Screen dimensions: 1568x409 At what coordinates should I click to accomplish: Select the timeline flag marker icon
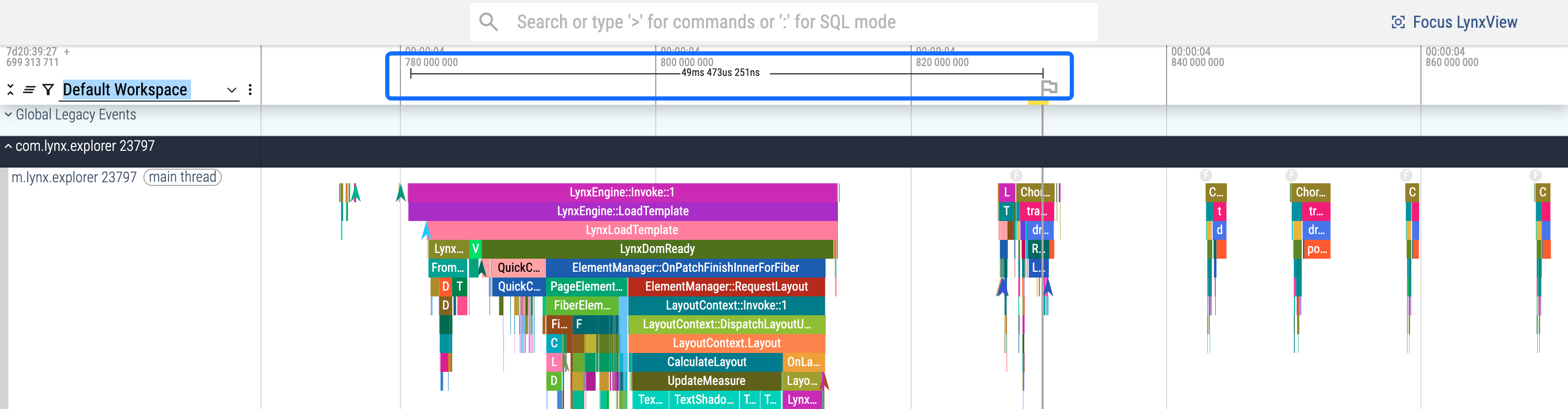click(1049, 87)
